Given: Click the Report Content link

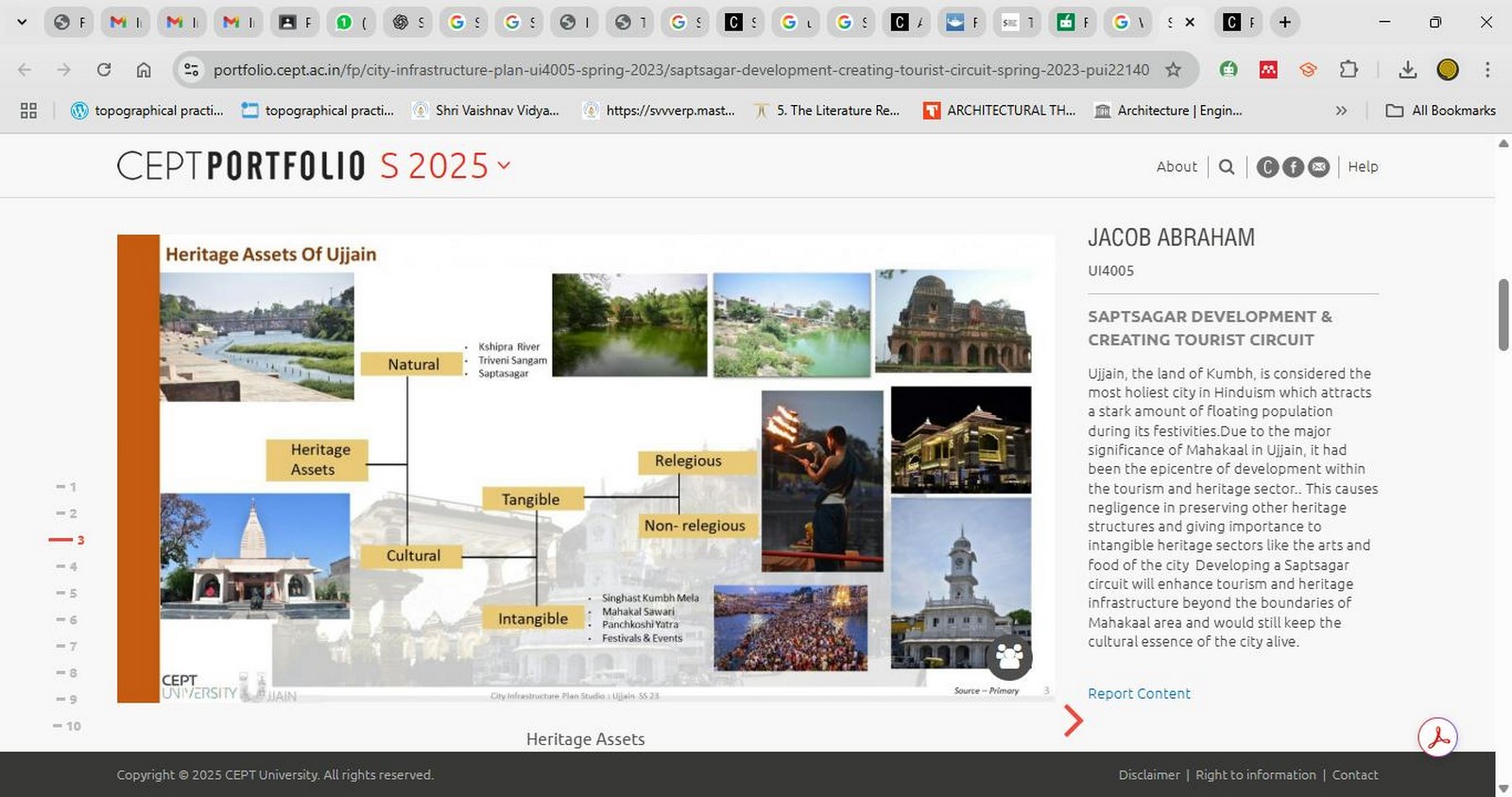Looking at the screenshot, I should [x=1139, y=693].
